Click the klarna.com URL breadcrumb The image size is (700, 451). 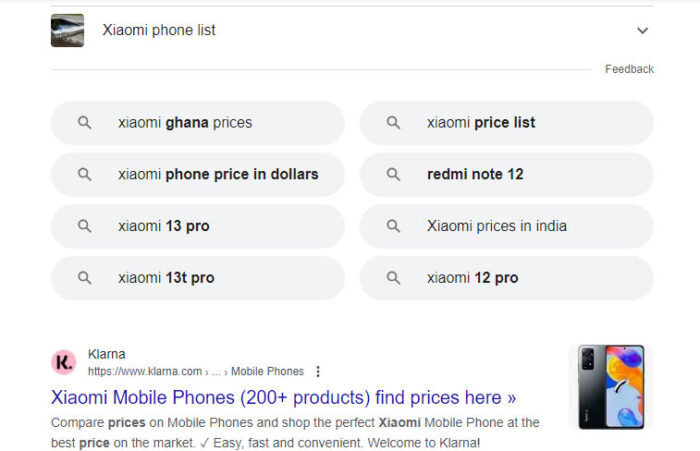(196, 372)
